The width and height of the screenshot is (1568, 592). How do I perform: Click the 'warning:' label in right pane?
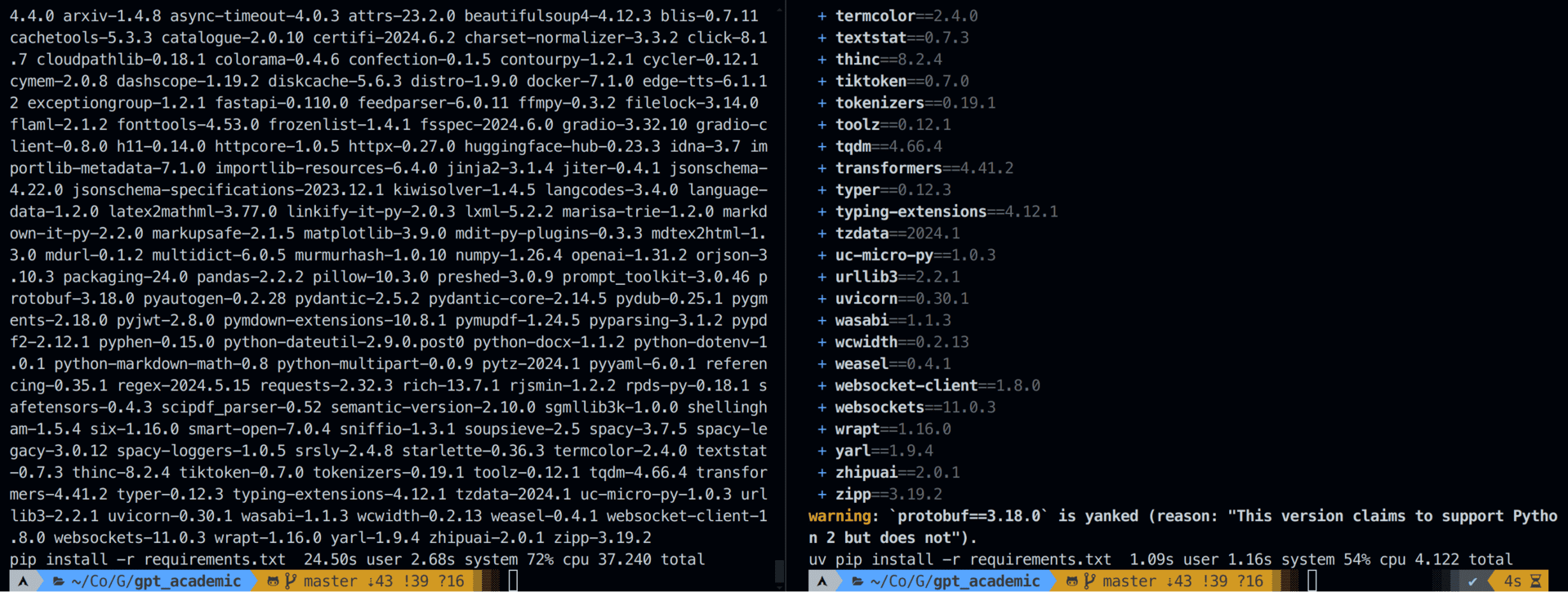[844, 516]
